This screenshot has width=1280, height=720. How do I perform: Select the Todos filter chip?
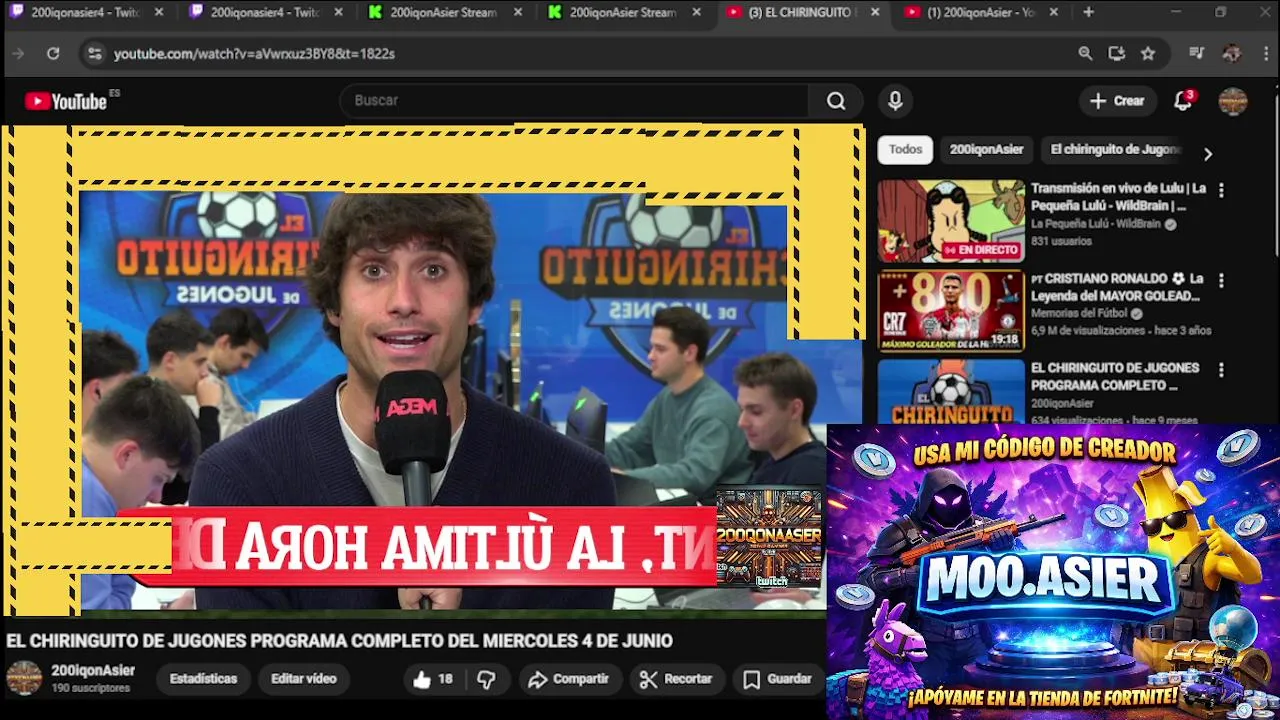pos(905,150)
